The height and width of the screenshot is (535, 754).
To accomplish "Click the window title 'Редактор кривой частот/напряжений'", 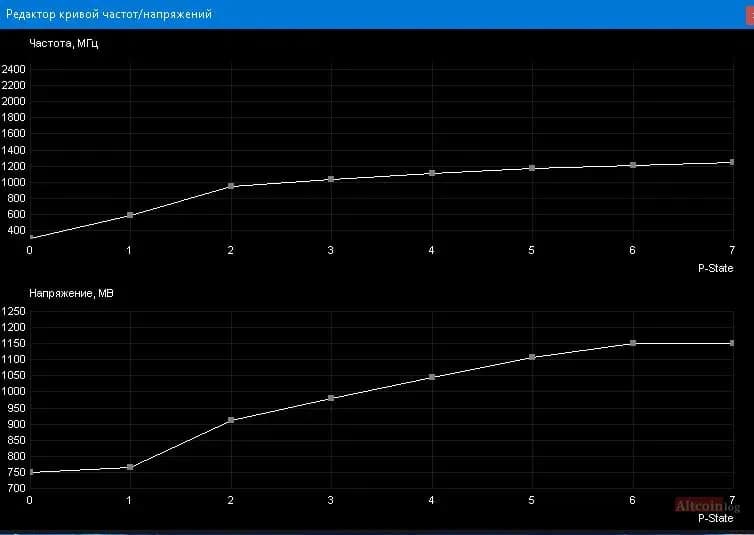I will coord(109,14).
